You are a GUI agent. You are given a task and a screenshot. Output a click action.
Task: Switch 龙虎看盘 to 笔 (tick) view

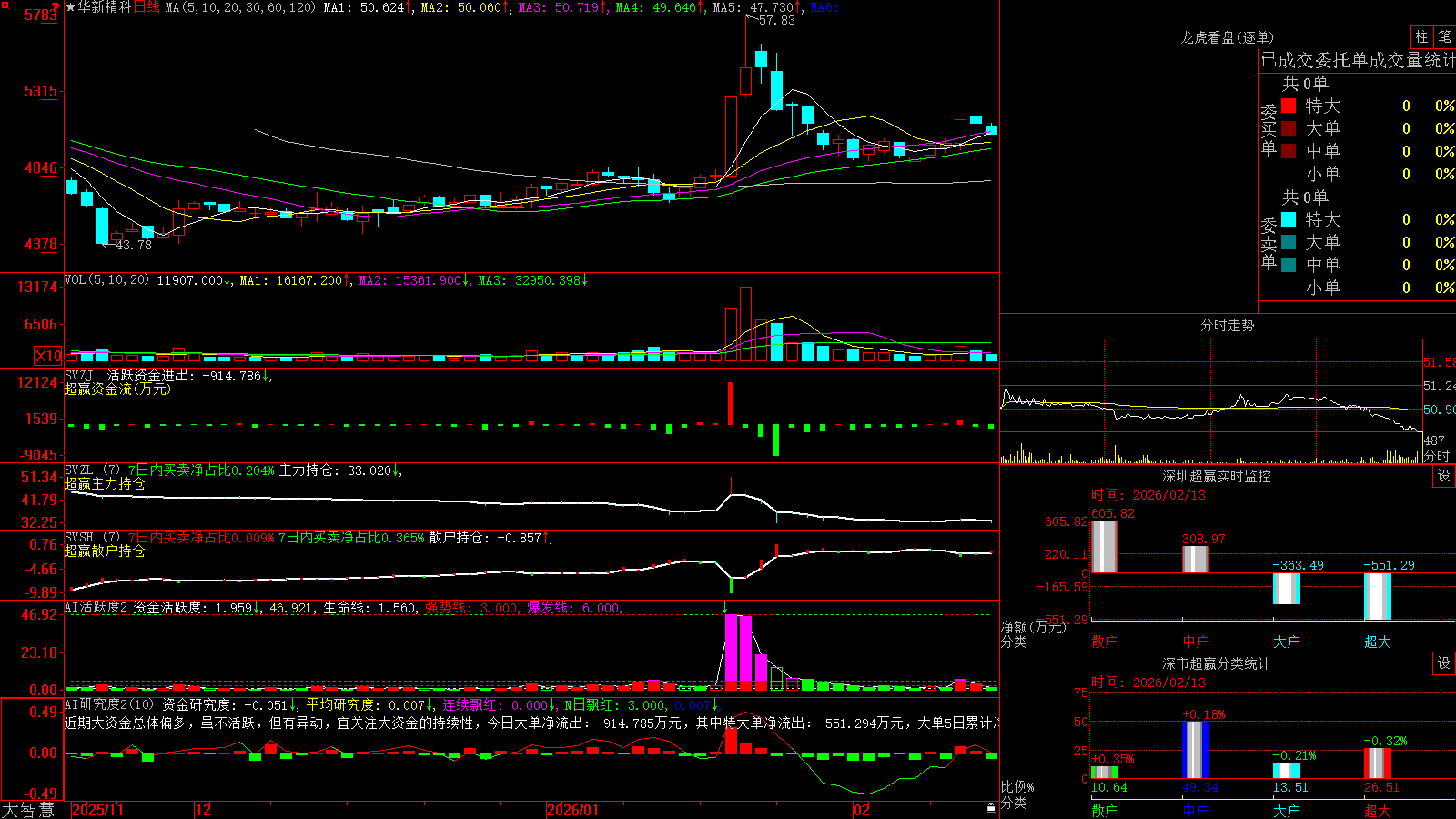click(x=1444, y=36)
